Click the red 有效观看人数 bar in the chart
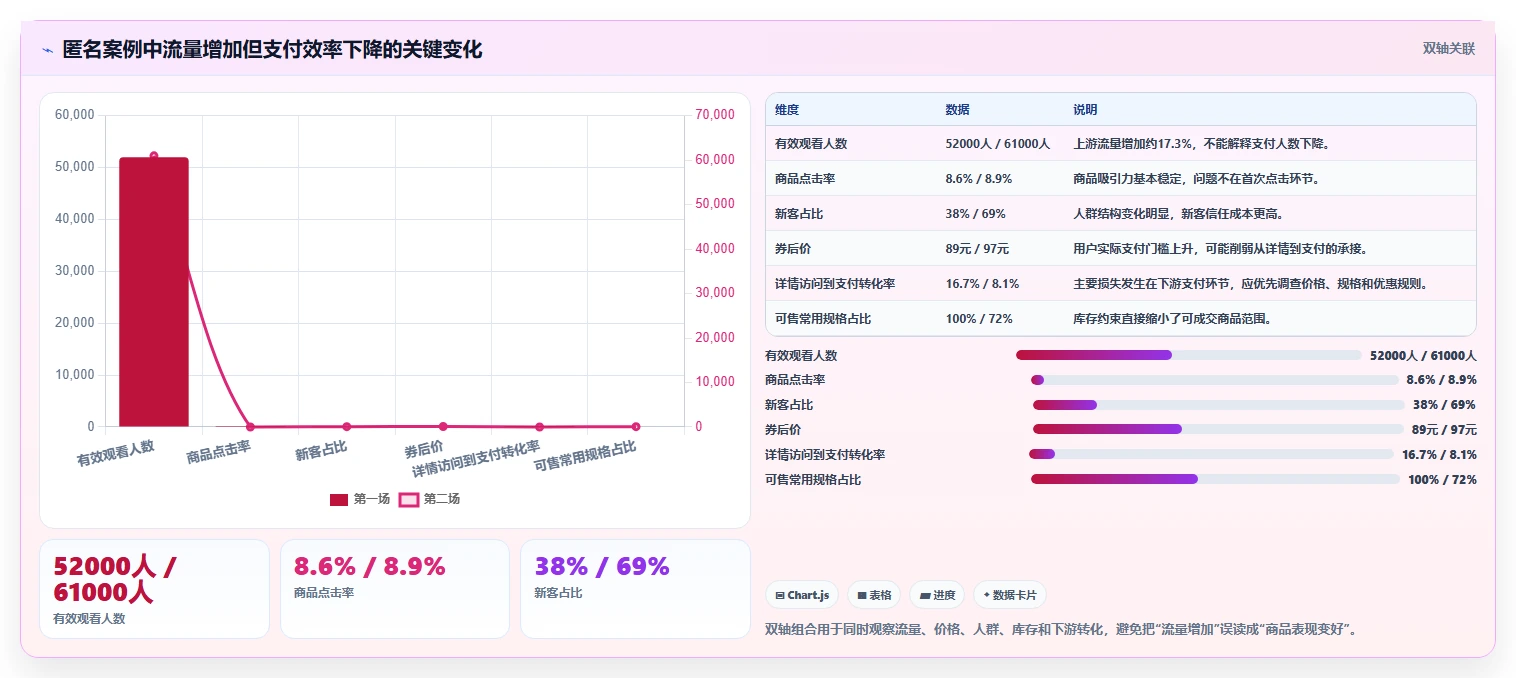 (154, 292)
